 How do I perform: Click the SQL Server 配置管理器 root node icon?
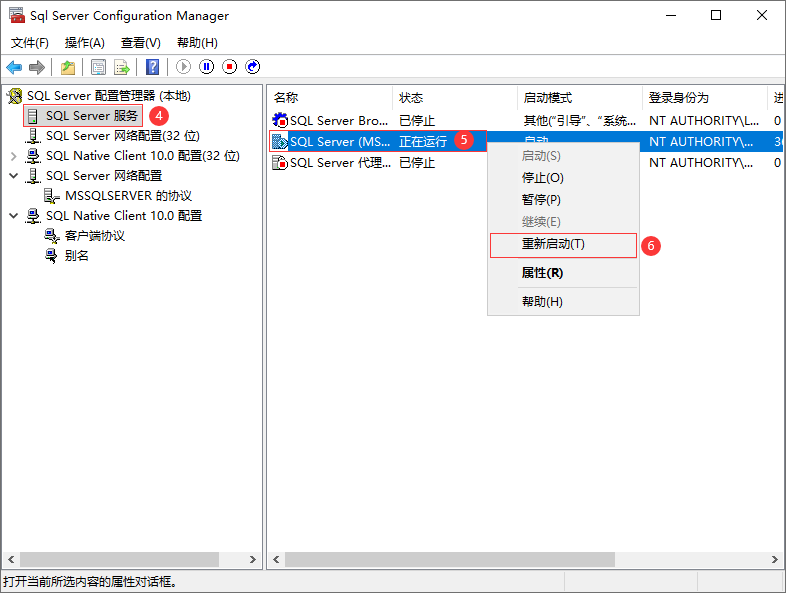tap(15, 96)
